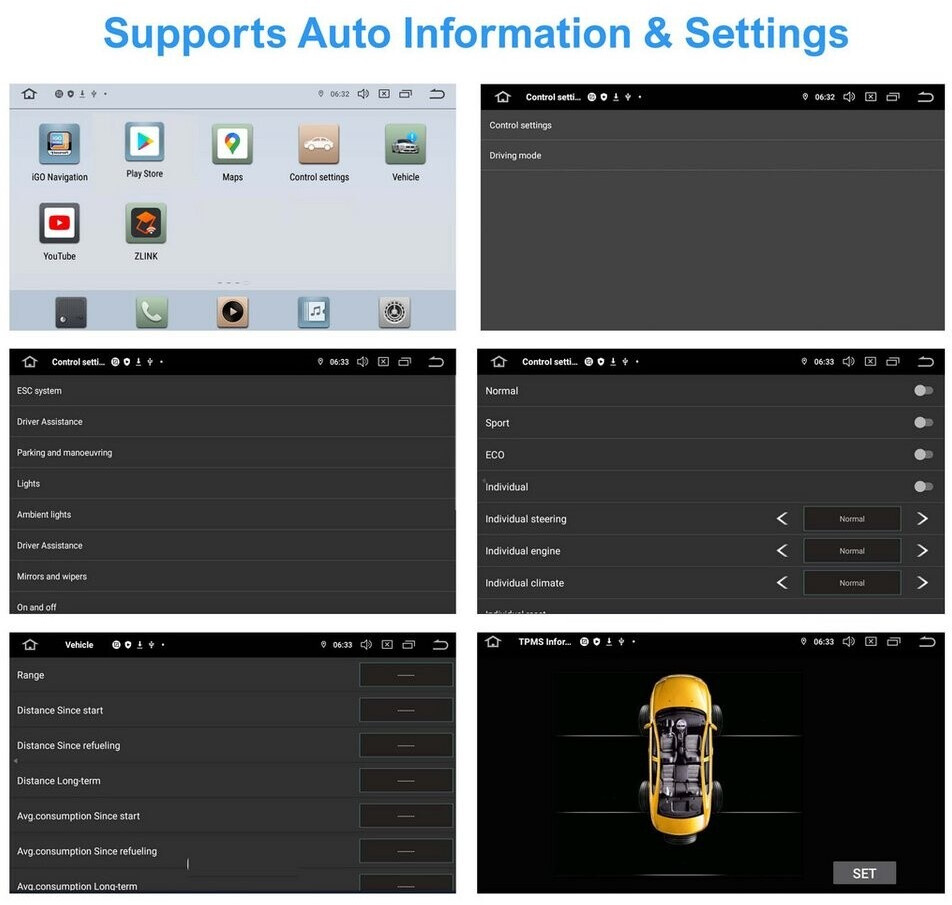Open the Lights settings entry
This screenshot has width=952, height=905.
(233, 484)
